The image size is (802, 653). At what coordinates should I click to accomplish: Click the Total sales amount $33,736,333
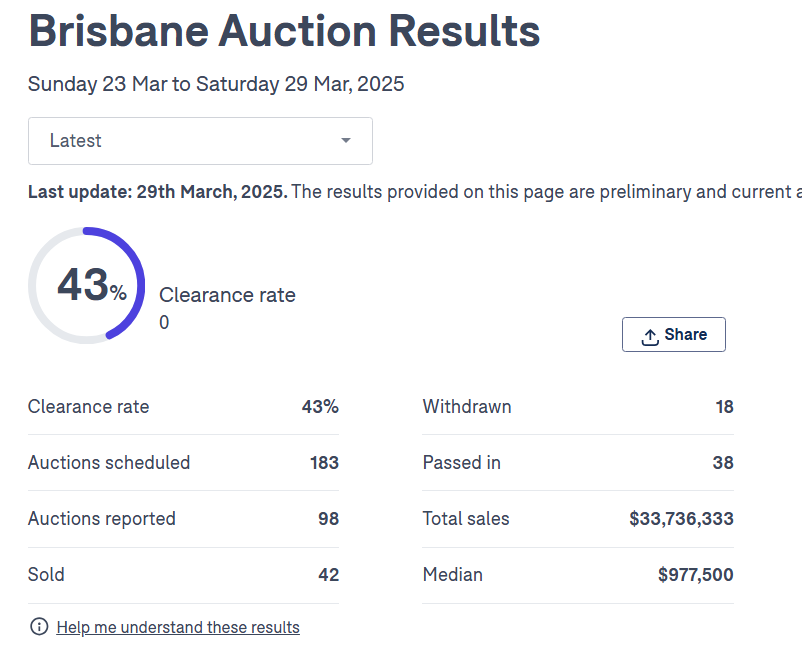coord(681,519)
